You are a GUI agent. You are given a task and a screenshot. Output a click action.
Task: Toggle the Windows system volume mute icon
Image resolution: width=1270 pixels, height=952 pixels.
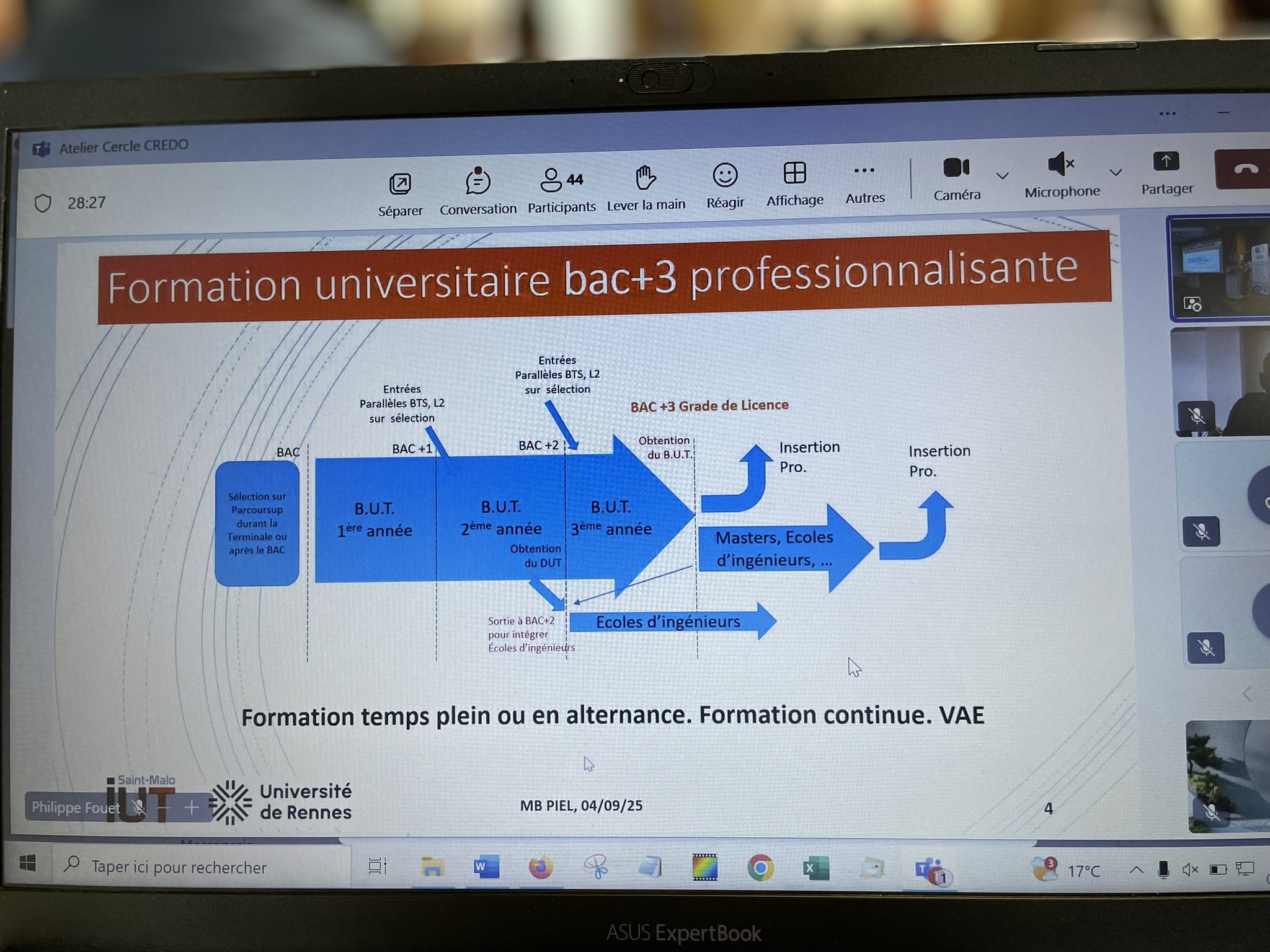tap(1189, 870)
